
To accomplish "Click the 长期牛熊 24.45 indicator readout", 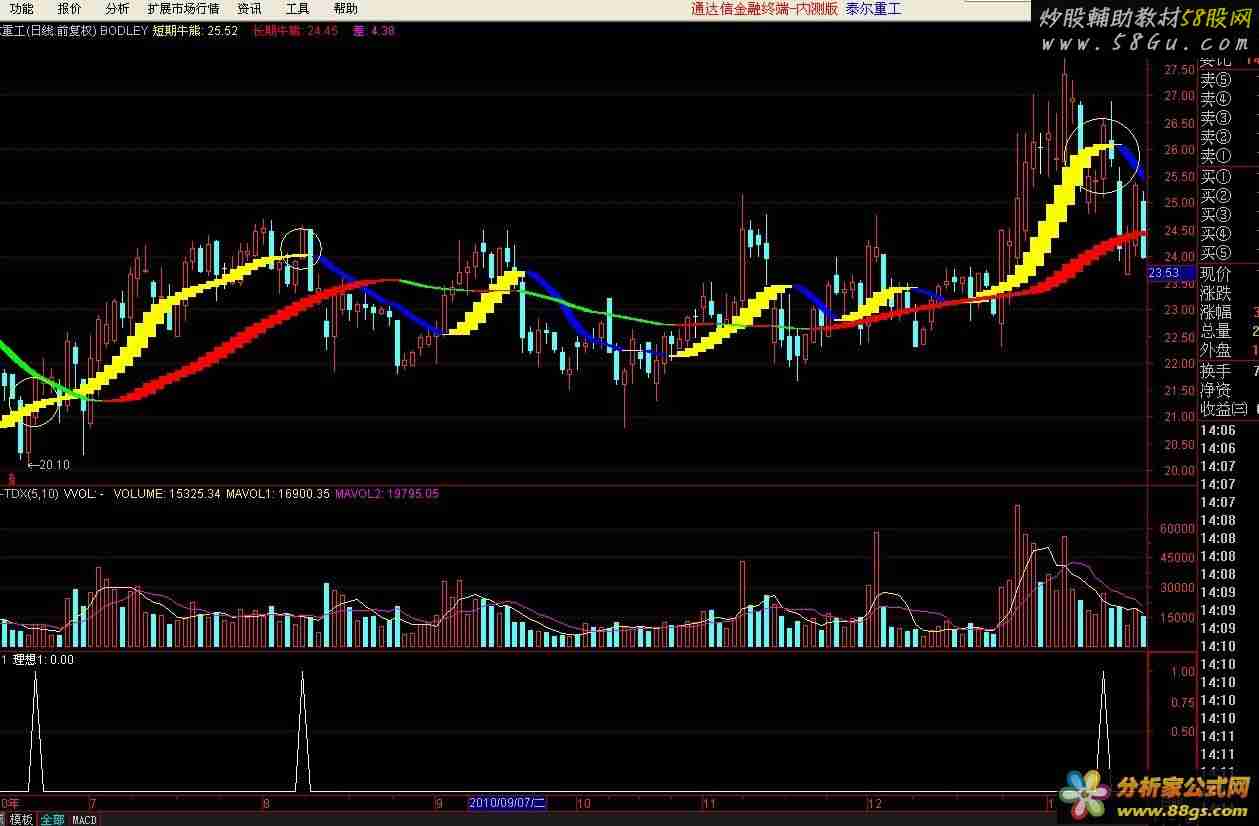I will [296, 31].
